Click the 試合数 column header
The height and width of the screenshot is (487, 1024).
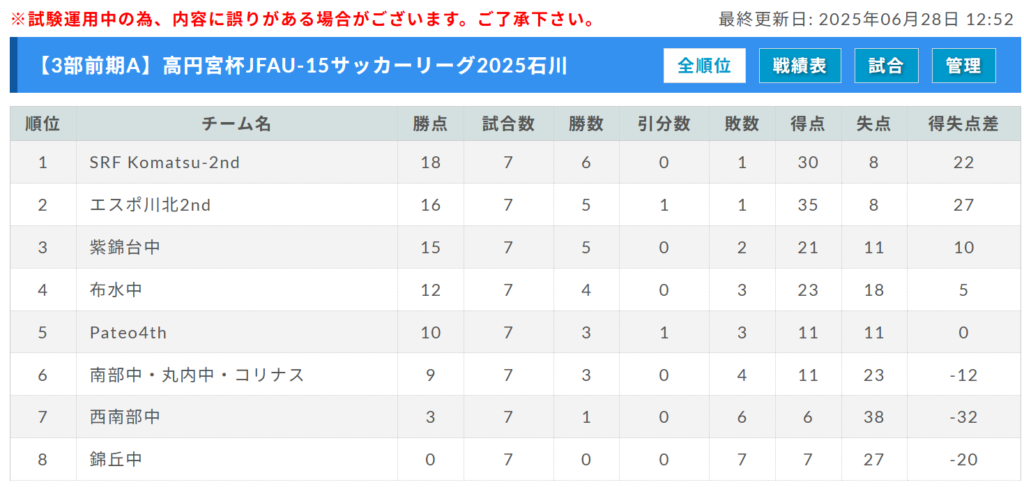point(508,124)
